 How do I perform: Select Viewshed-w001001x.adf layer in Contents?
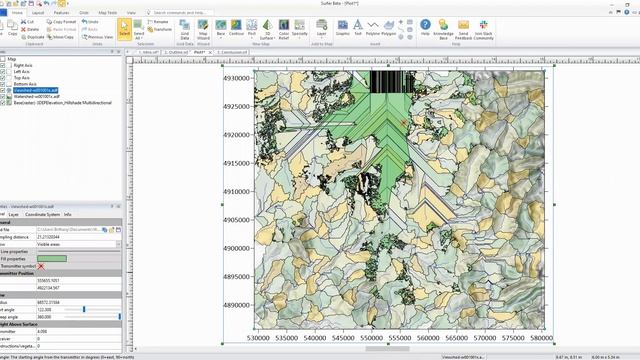pos(36,90)
